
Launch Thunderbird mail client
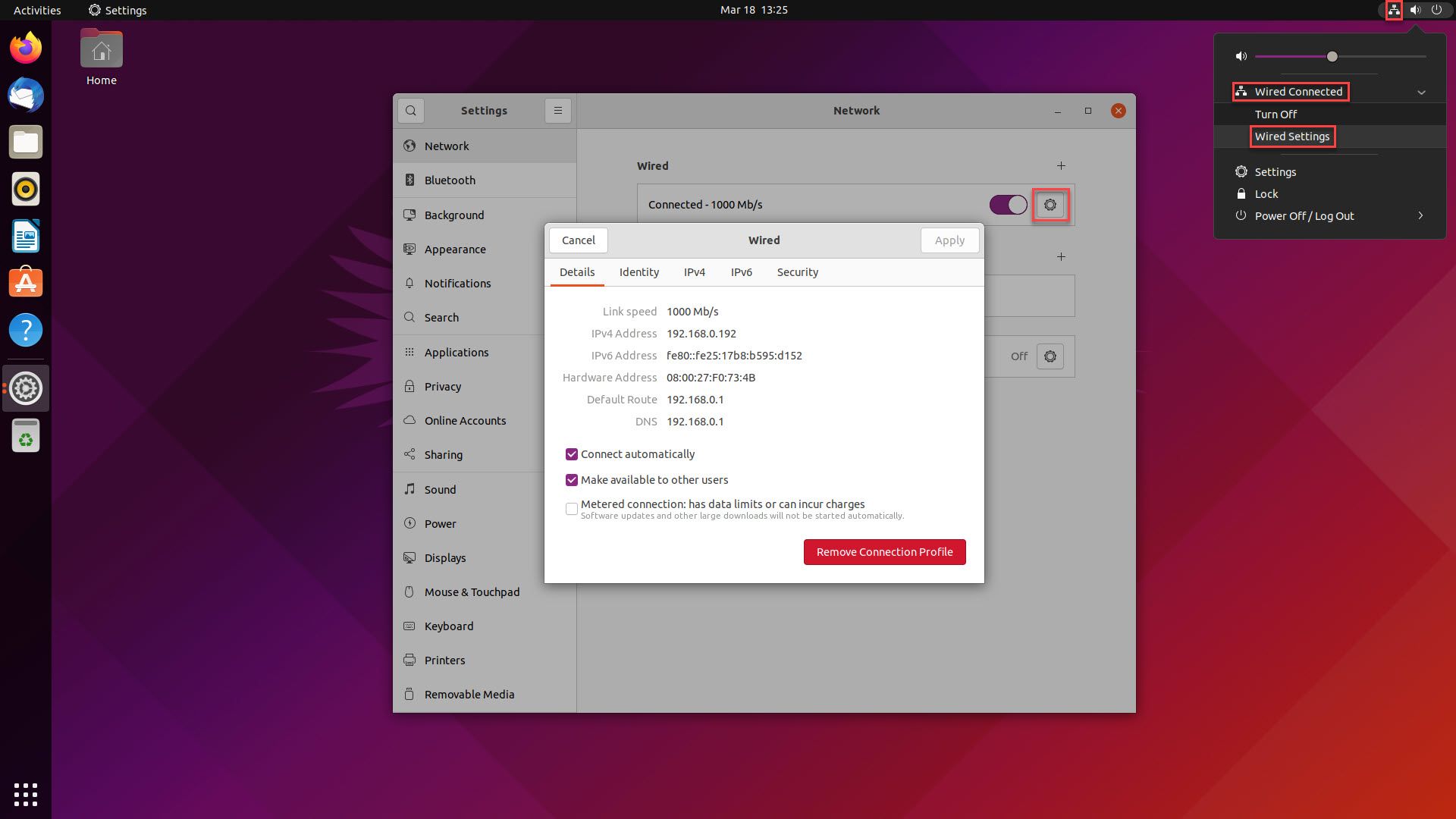tap(26, 95)
